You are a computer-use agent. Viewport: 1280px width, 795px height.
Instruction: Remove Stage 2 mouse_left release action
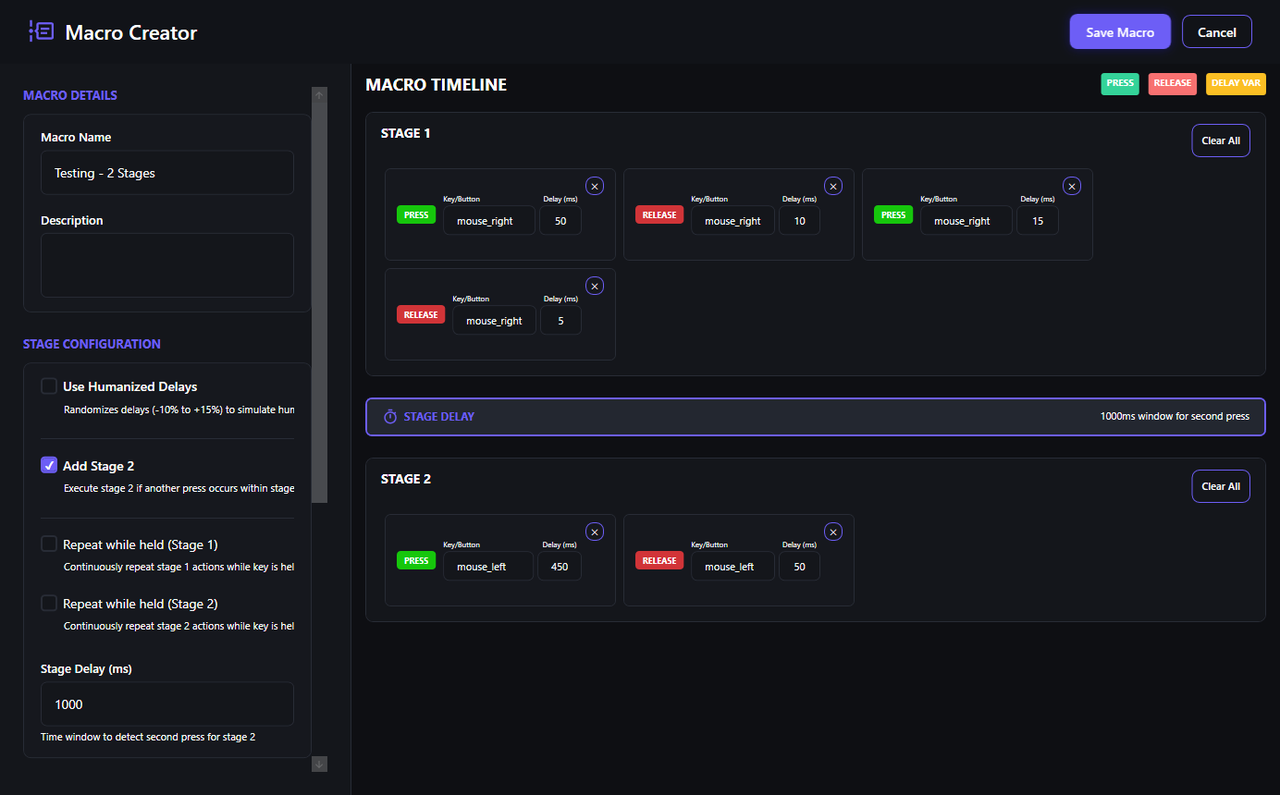(833, 532)
